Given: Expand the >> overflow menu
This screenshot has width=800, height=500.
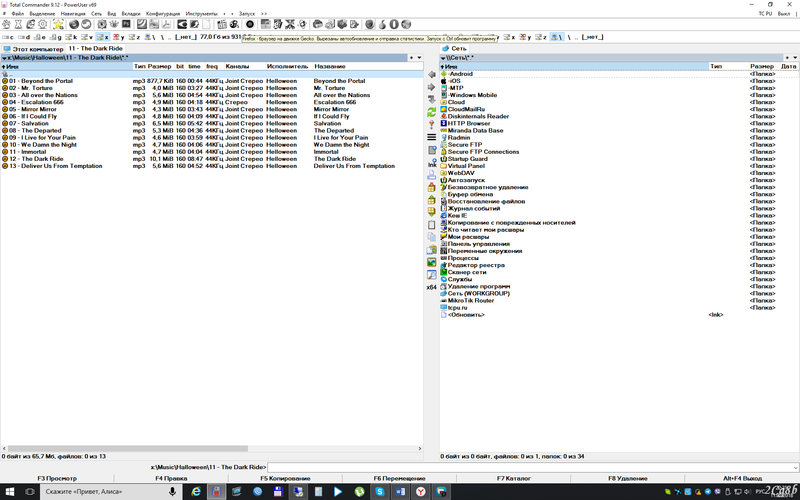Looking at the screenshot, I should [264, 14].
